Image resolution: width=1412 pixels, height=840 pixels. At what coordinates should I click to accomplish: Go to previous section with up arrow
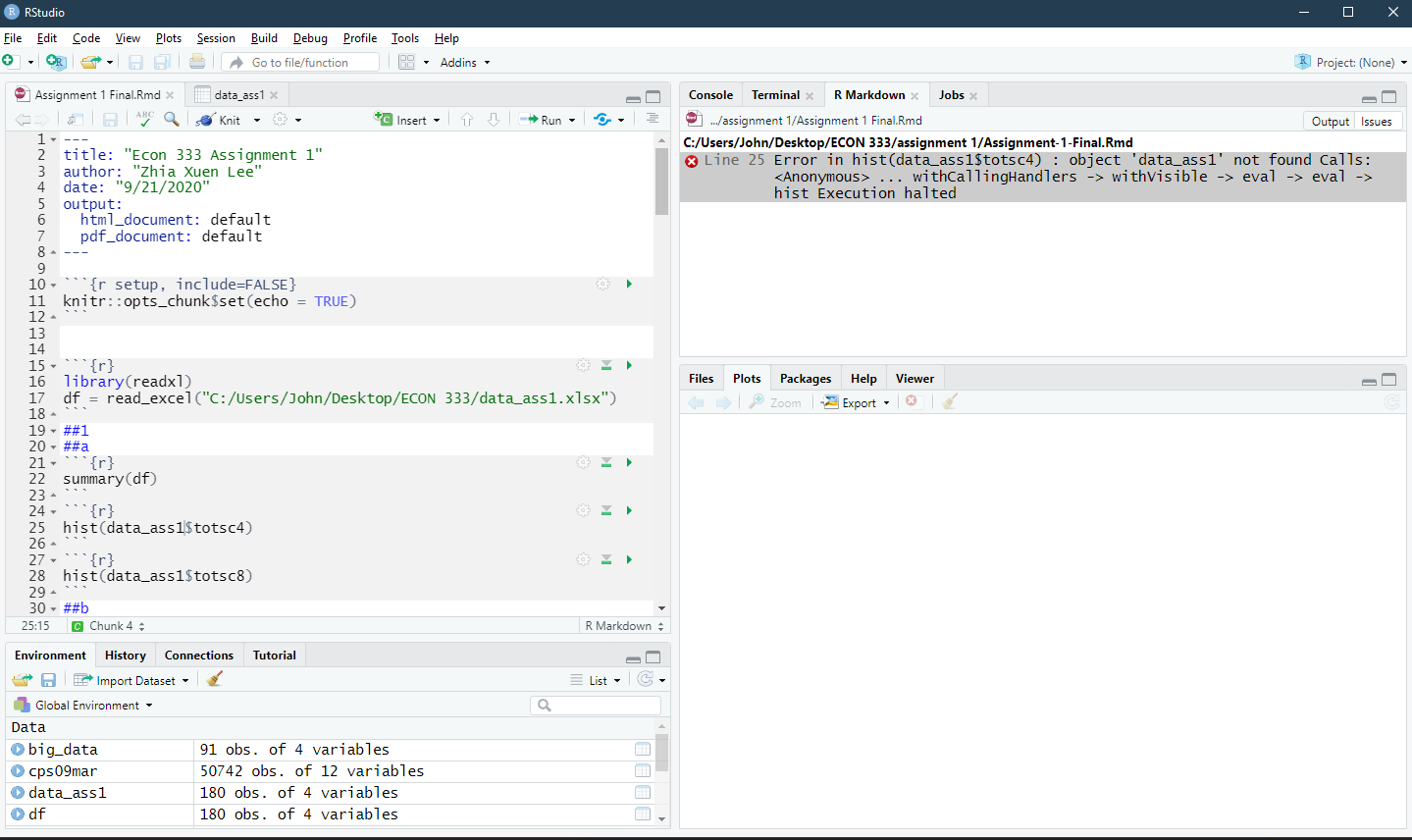[x=467, y=120]
